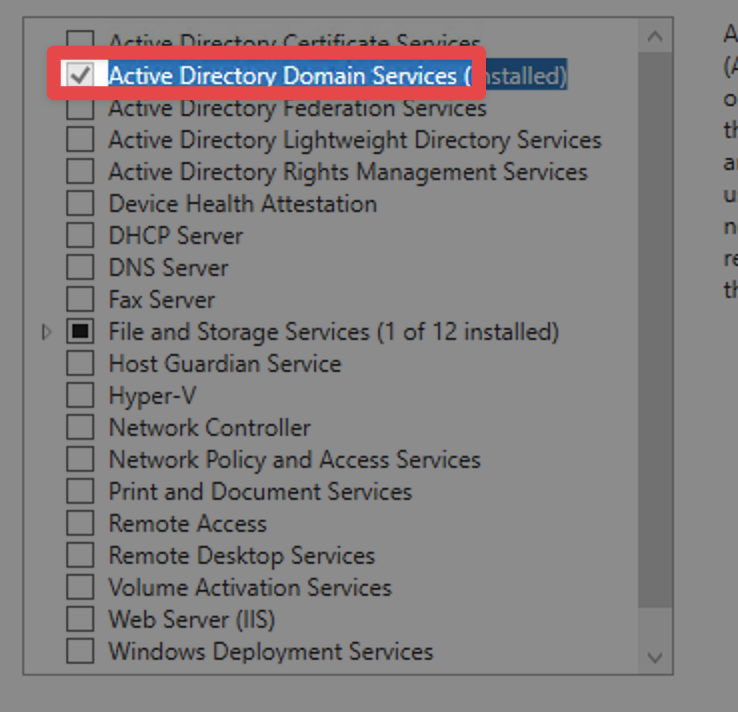Check the Web Server (IIS) checkbox
The image size is (738, 712).
[80, 619]
